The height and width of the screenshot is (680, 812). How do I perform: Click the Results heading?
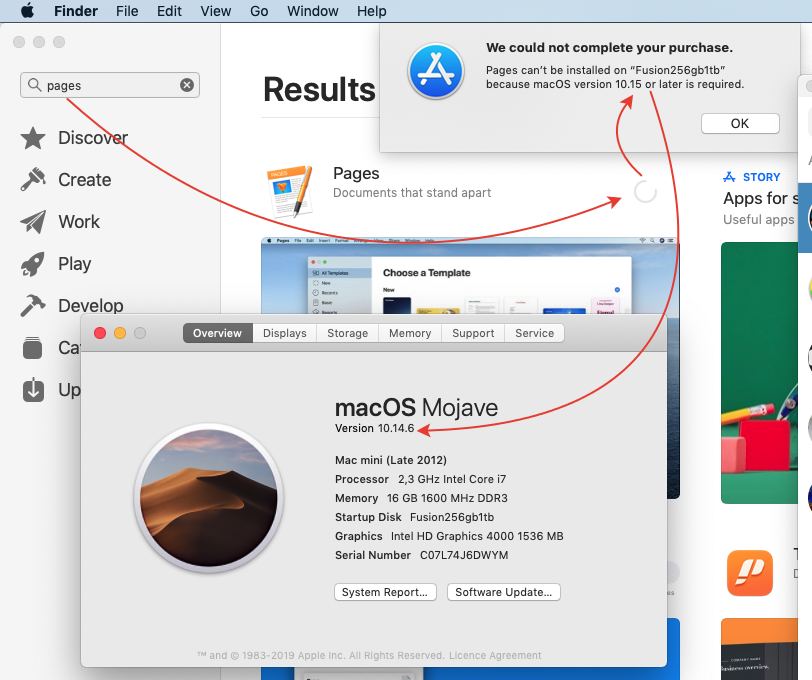(x=320, y=90)
